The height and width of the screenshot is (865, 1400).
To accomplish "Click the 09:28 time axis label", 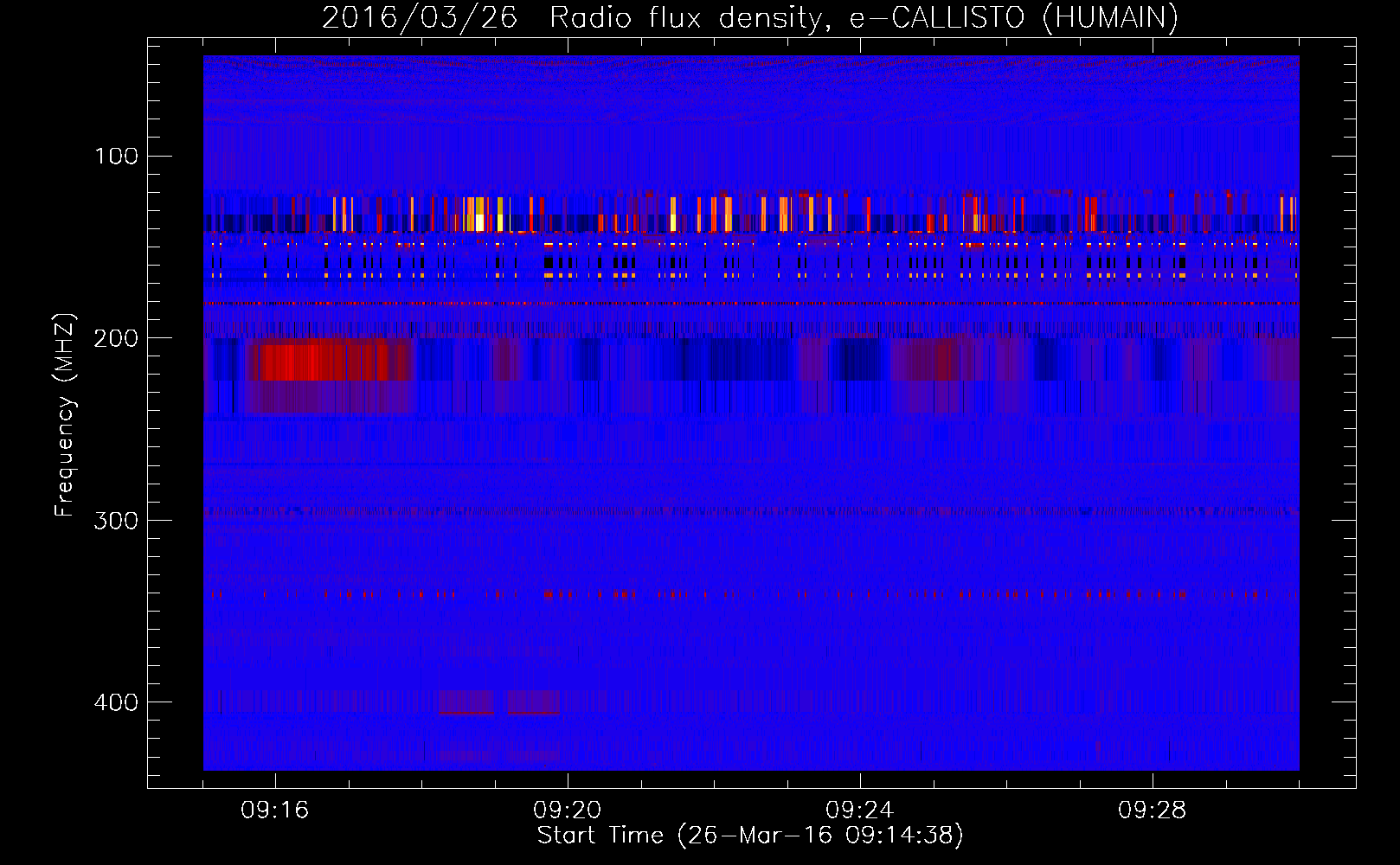I will pos(1153,811).
